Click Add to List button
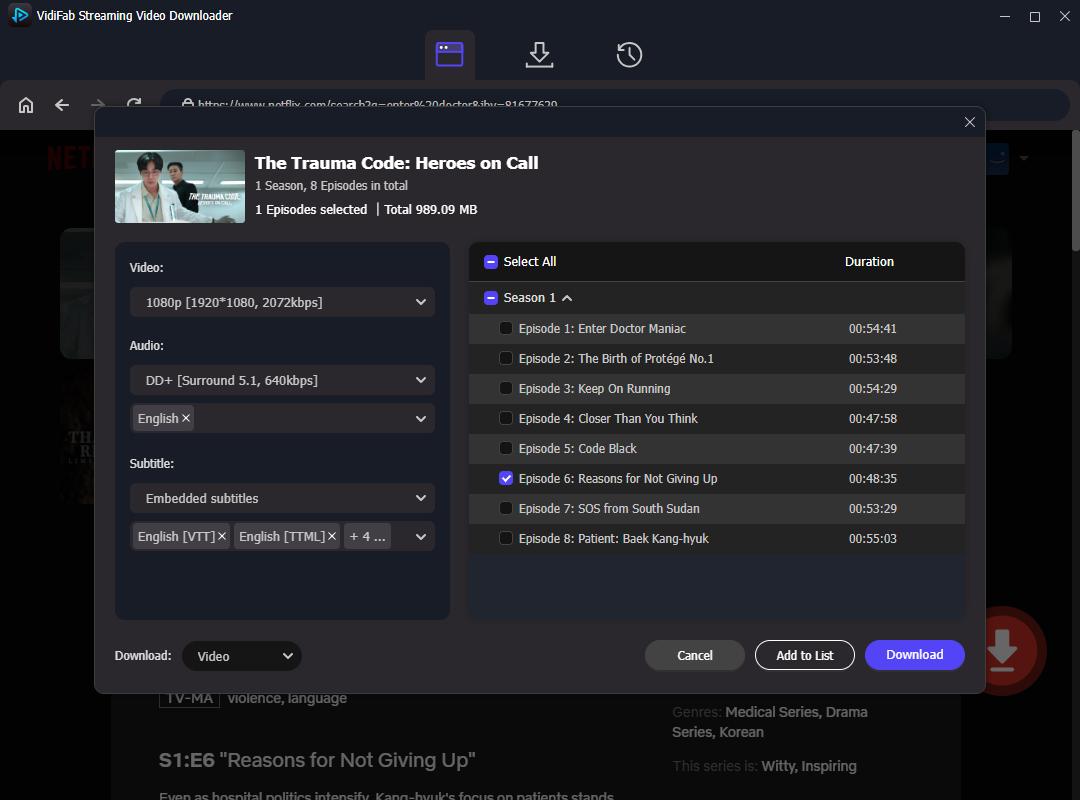This screenshot has width=1080, height=800. pyautogui.click(x=804, y=655)
